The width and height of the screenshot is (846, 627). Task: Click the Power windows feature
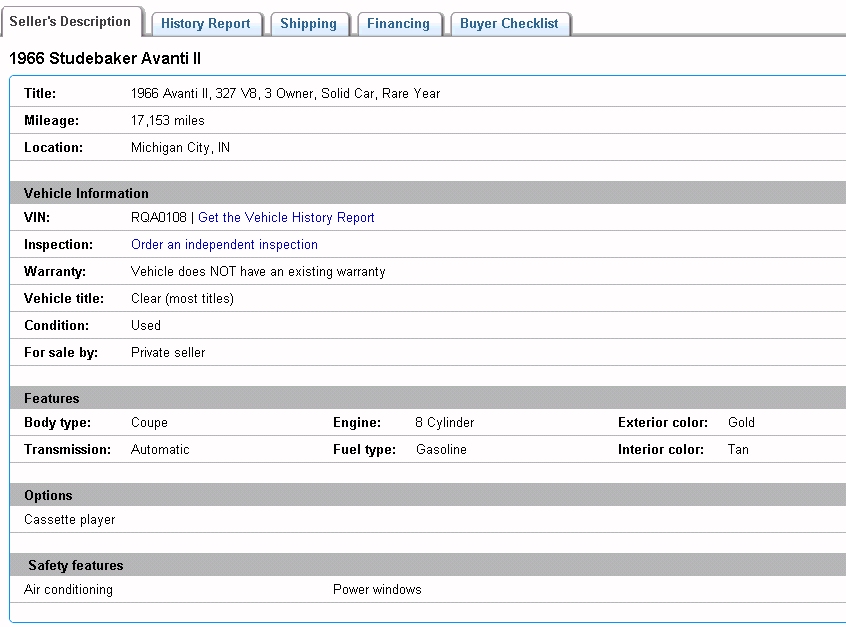coord(377,590)
